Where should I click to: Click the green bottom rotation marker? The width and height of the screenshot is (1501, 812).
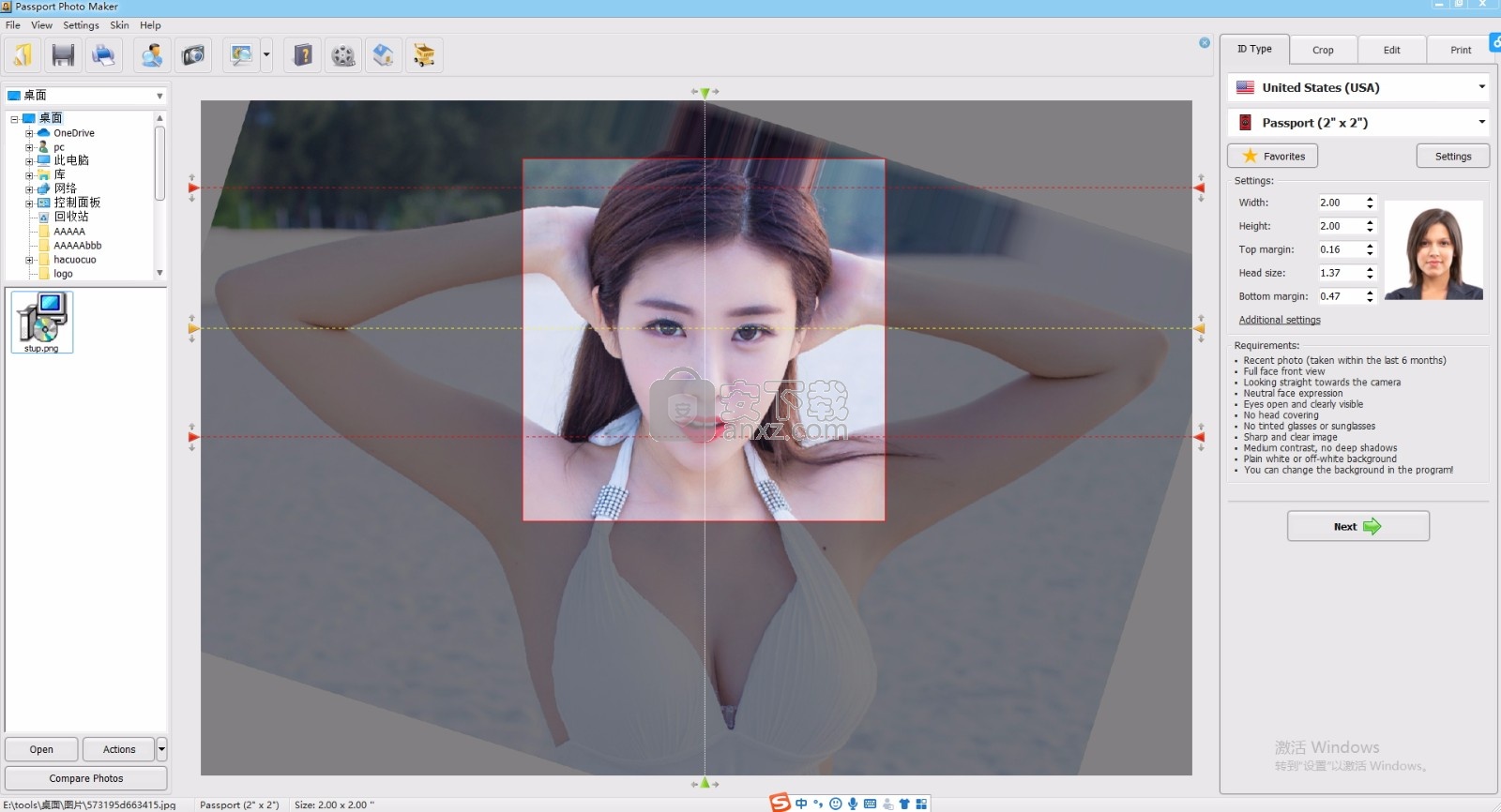(705, 783)
